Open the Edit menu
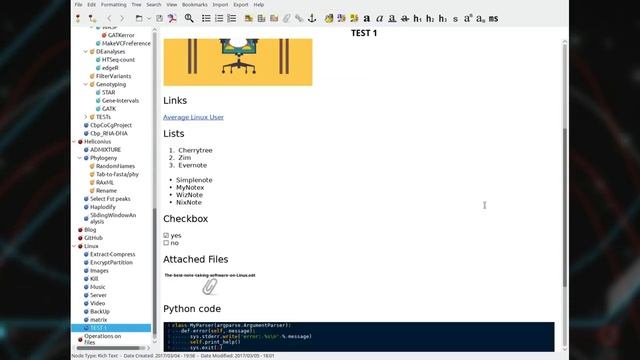Screen dimensions: 640x360 [x=91, y=4]
